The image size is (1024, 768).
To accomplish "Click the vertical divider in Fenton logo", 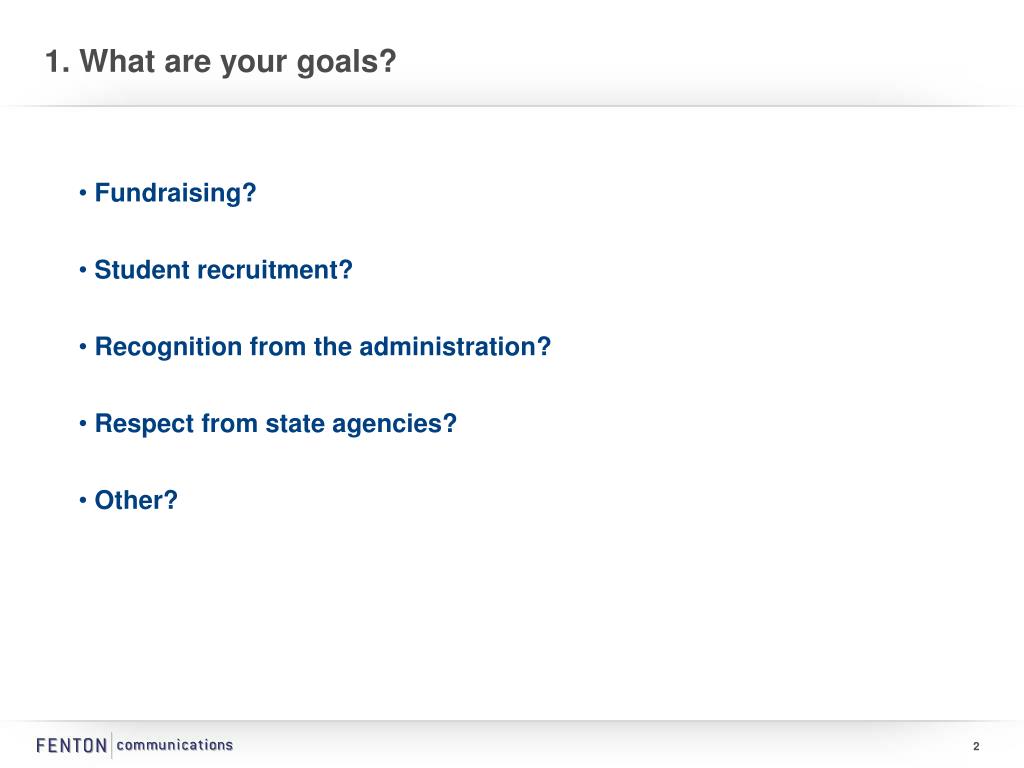I will (x=112, y=745).
